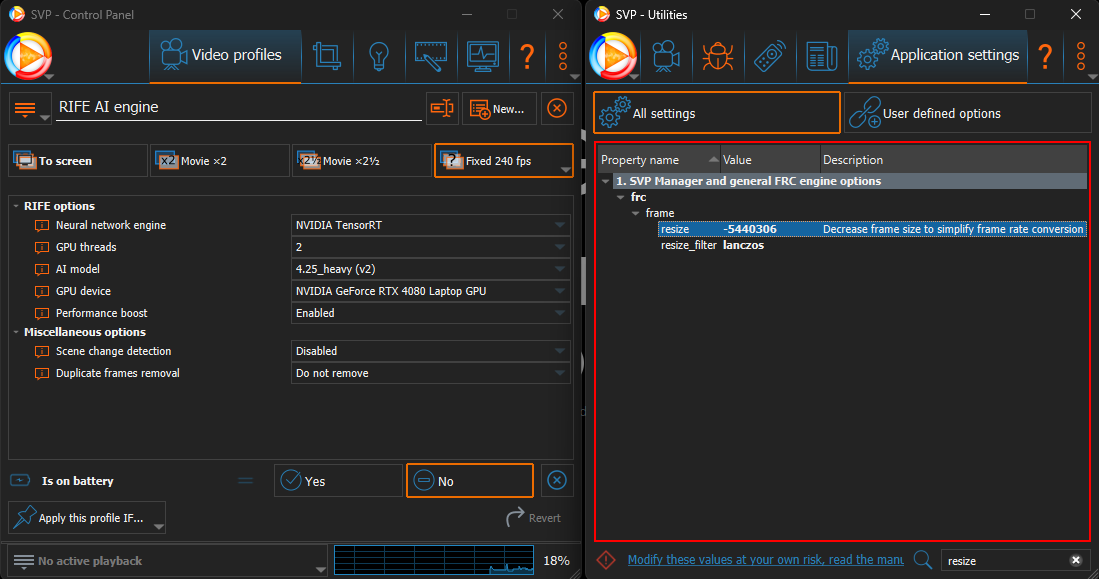Open the light bulb tab in Control Panel
The width and height of the screenshot is (1099, 579).
[378, 55]
